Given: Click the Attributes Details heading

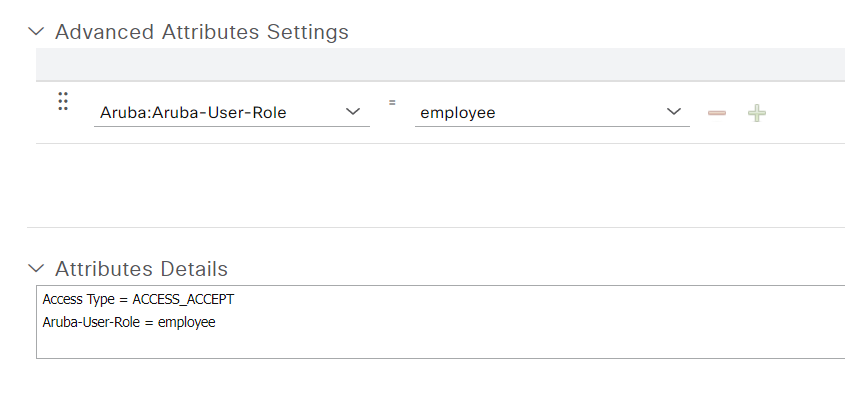Looking at the screenshot, I should coord(141,268).
